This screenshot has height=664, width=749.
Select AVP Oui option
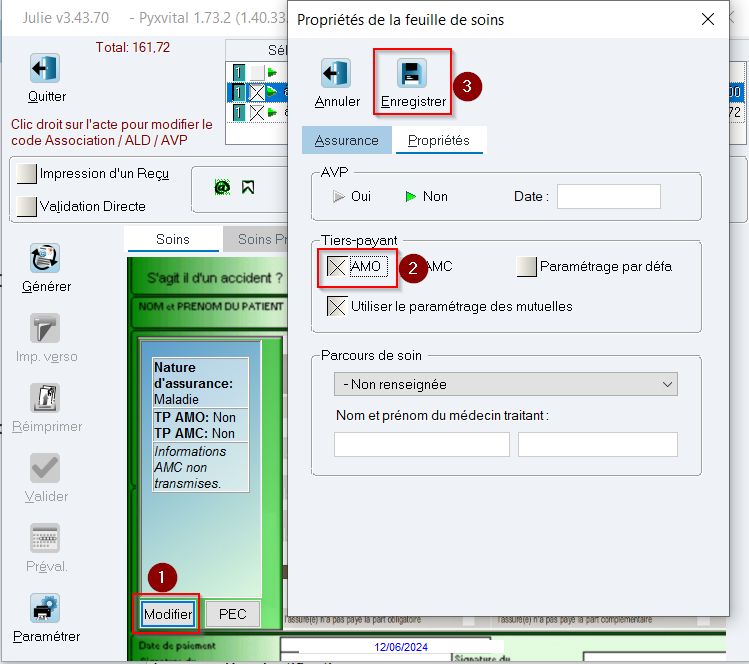pos(339,196)
